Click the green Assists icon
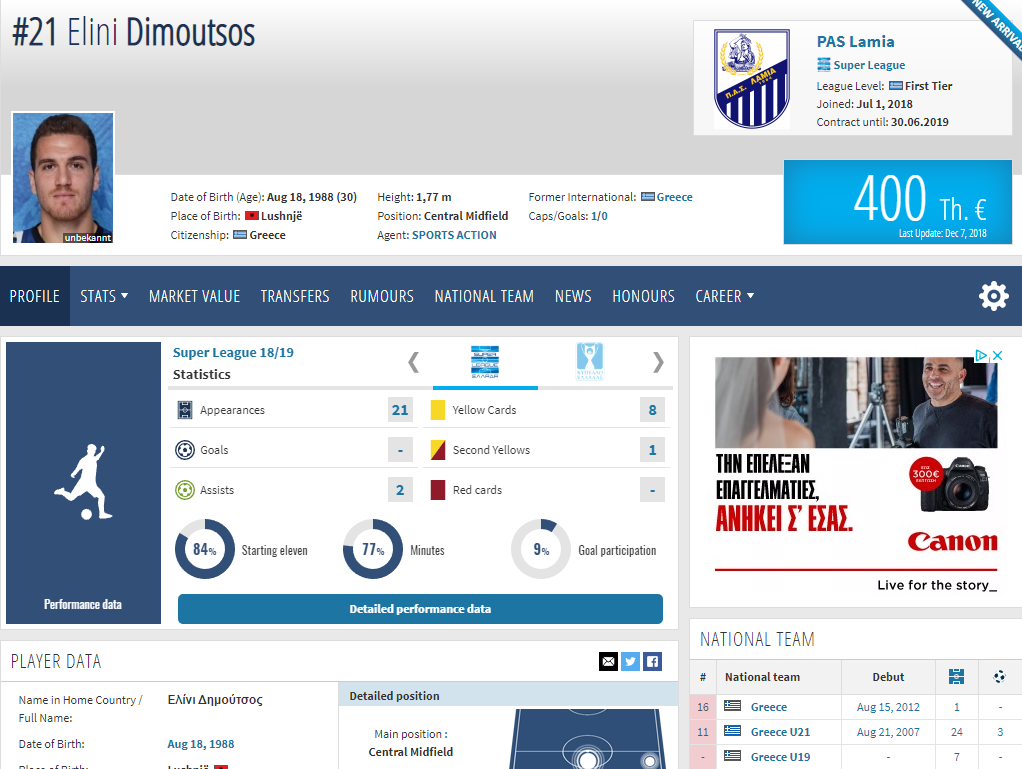The height and width of the screenshot is (769, 1022). (185, 489)
